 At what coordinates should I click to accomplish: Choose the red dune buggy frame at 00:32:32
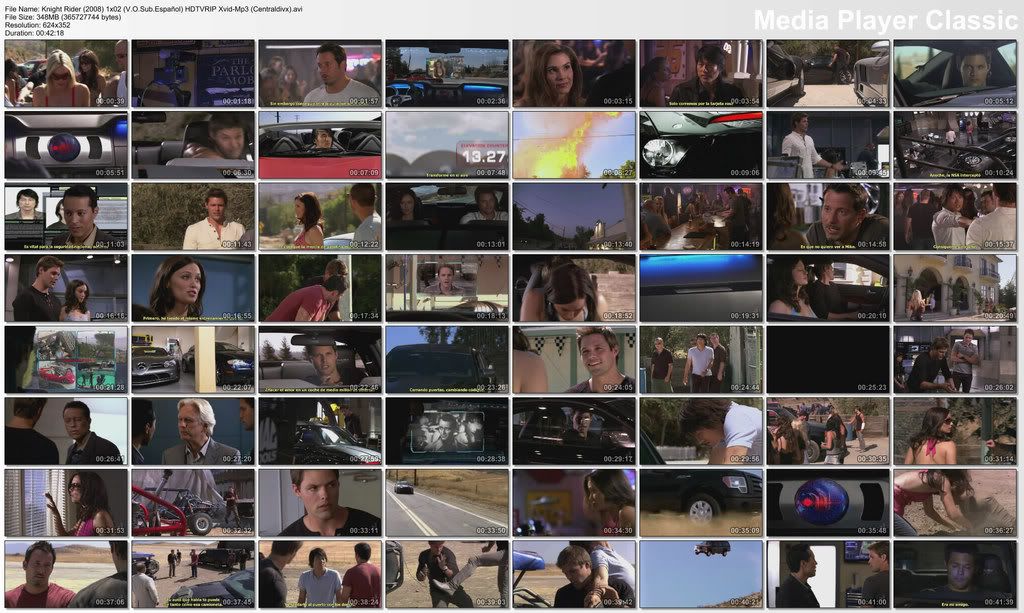[x=193, y=503]
